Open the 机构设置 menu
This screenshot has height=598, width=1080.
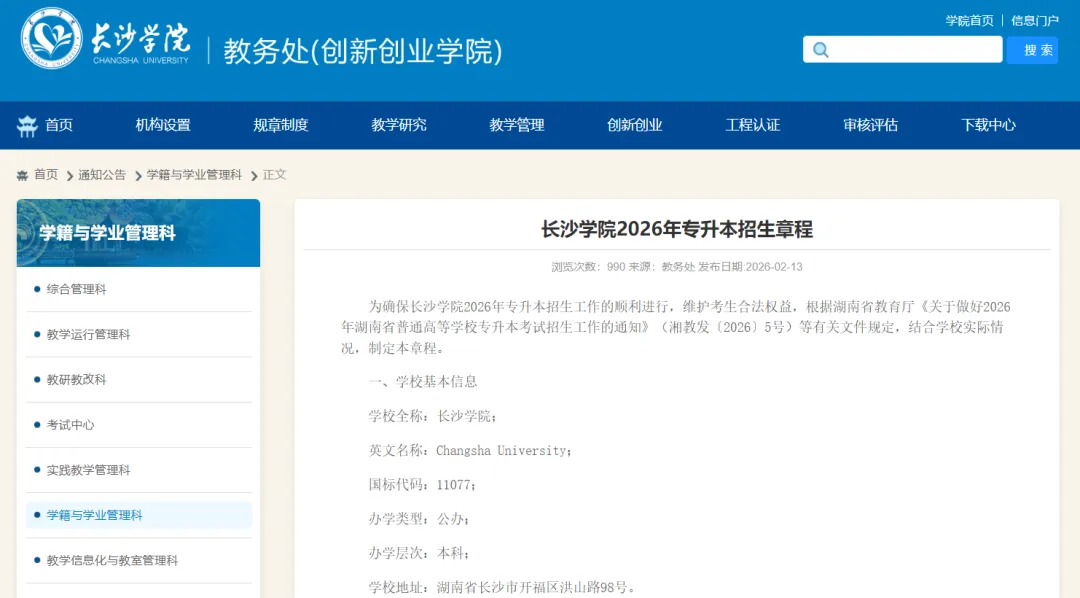coord(163,125)
